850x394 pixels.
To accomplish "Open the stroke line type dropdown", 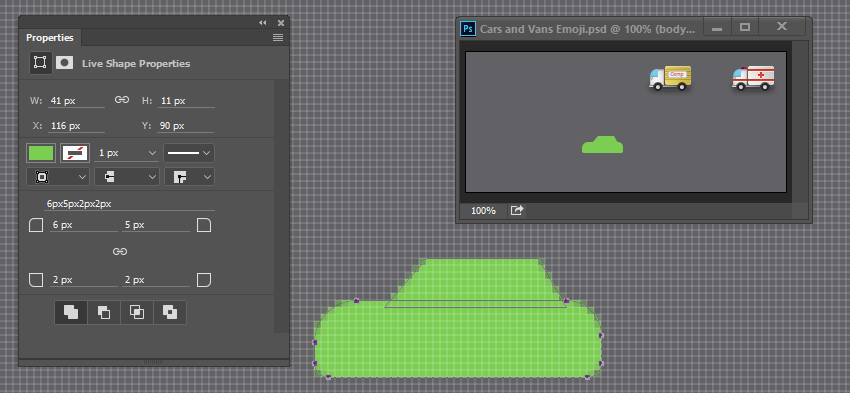I will coord(189,153).
